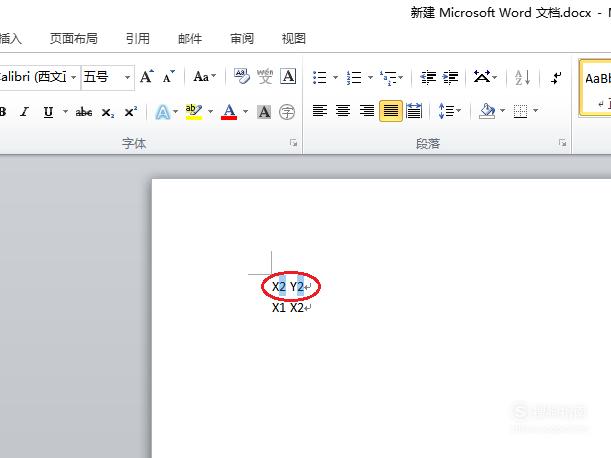The height and width of the screenshot is (458, 611).
Task: Click in the X1 X2 text line
Action: (288, 308)
